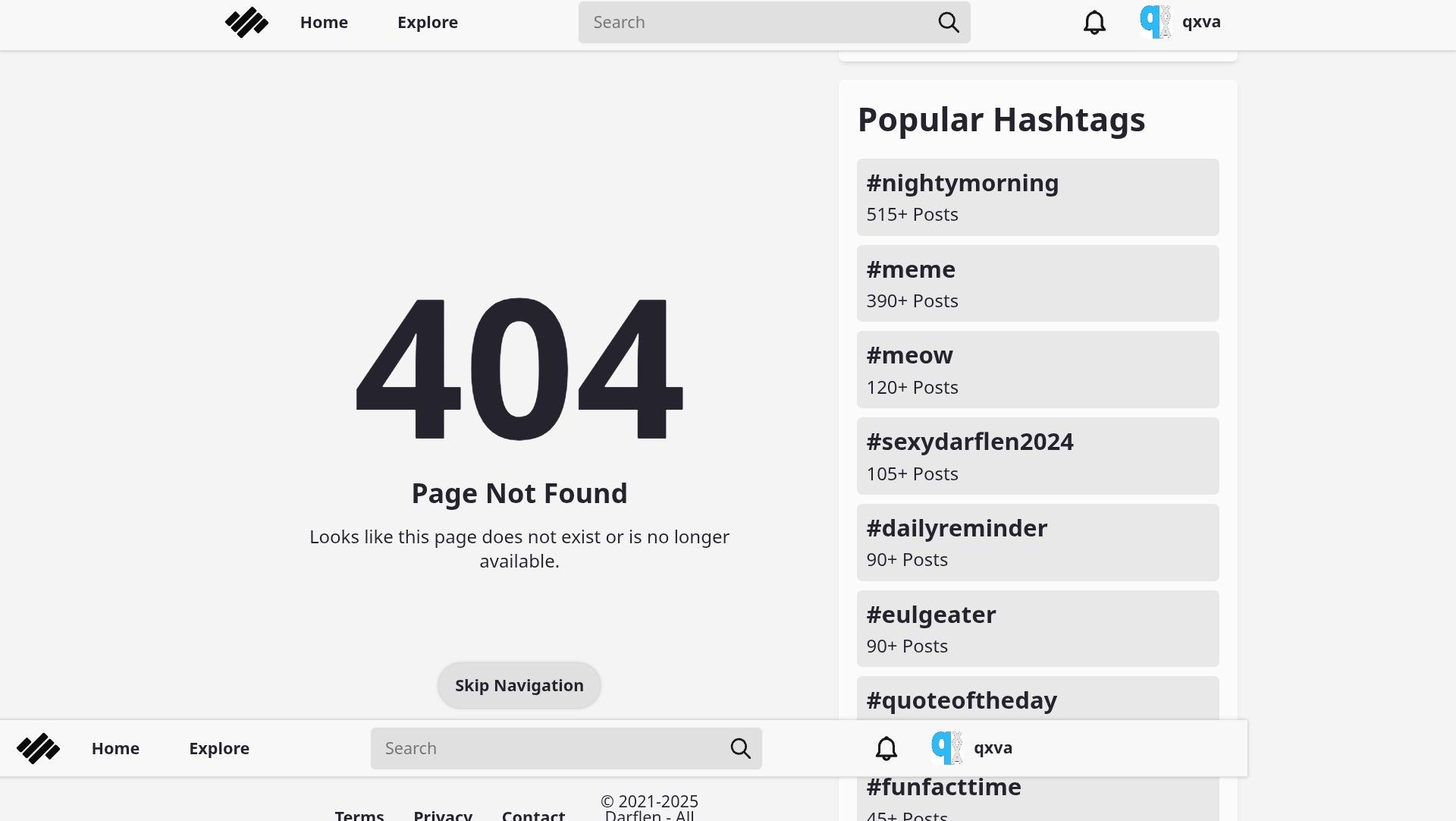Open the #nightymorning hashtag
Screen dimensions: 1456x821
coord(1038,197)
